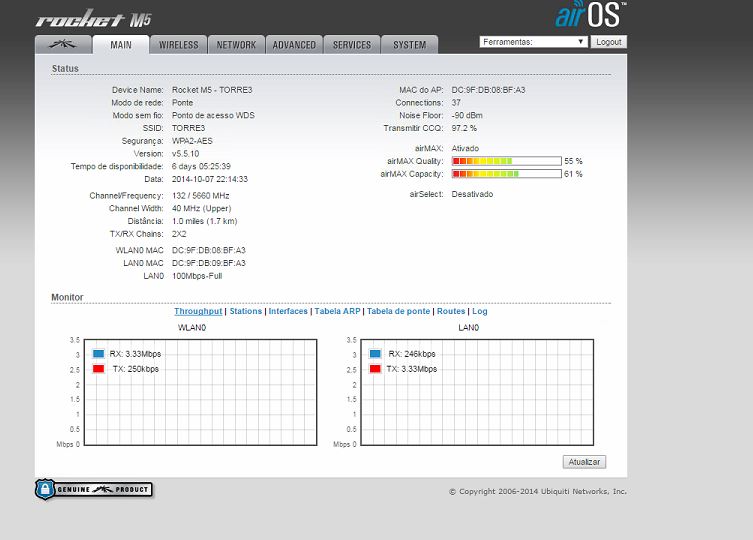Click the TX/RX Chains value '2X2'
The height and width of the screenshot is (540, 753).
point(179,234)
